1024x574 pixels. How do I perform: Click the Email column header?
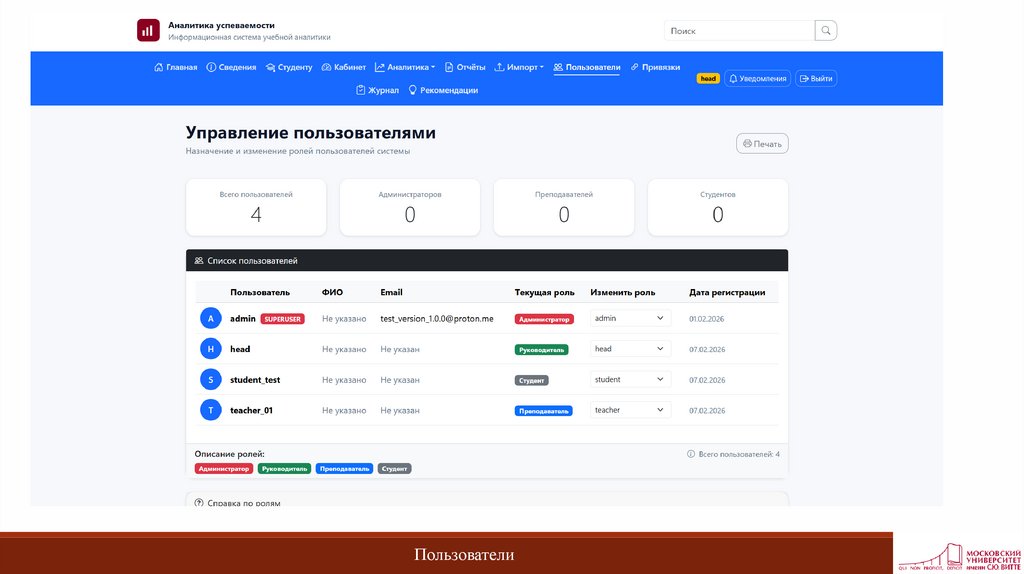(x=391, y=293)
